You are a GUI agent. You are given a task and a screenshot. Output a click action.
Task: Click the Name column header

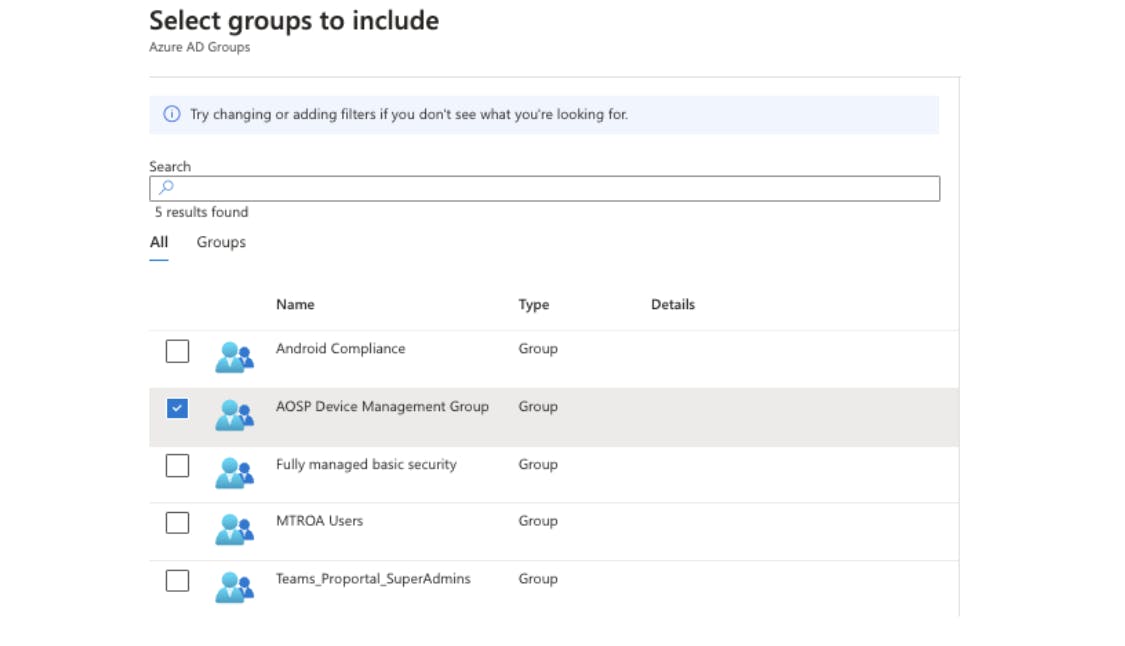(295, 304)
